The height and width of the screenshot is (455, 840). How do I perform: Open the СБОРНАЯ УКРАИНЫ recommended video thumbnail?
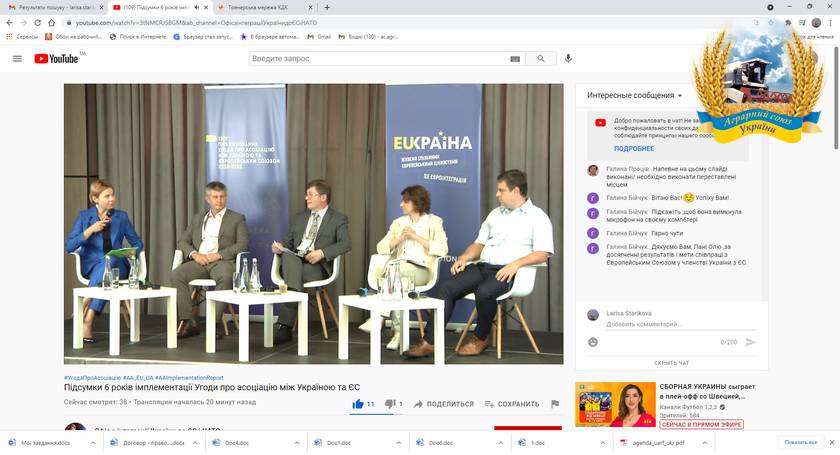616,404
